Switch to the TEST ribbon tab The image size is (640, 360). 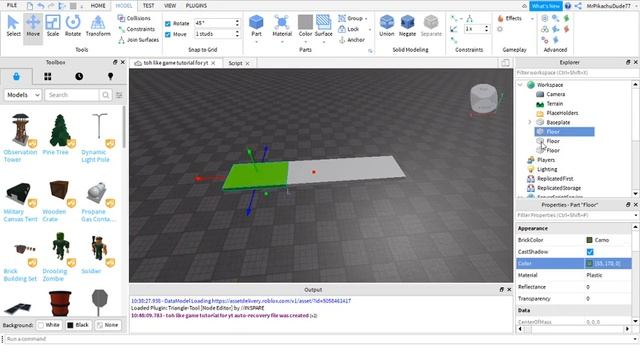tap(149, 6)
